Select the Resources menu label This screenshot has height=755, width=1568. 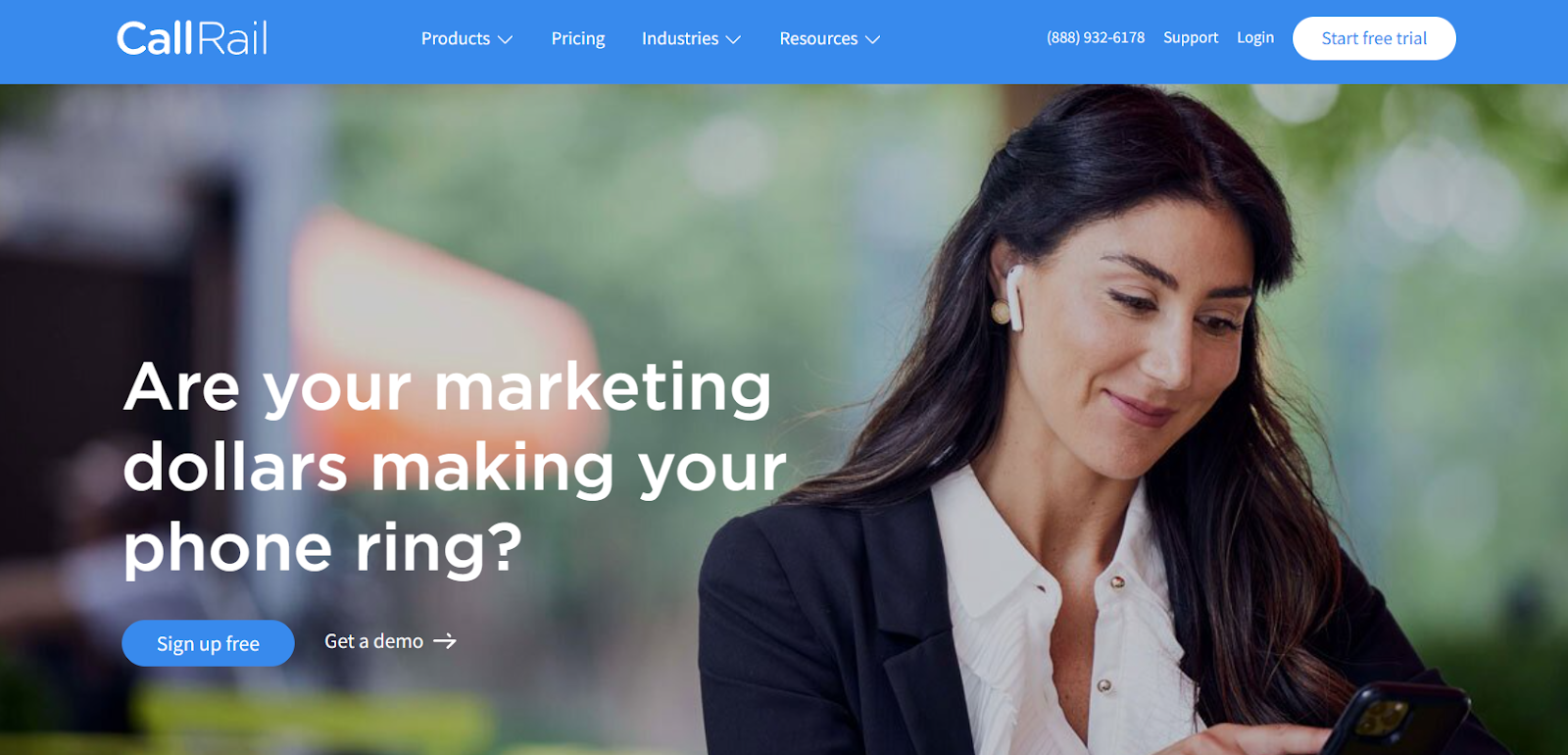click(x=818, y=38)
